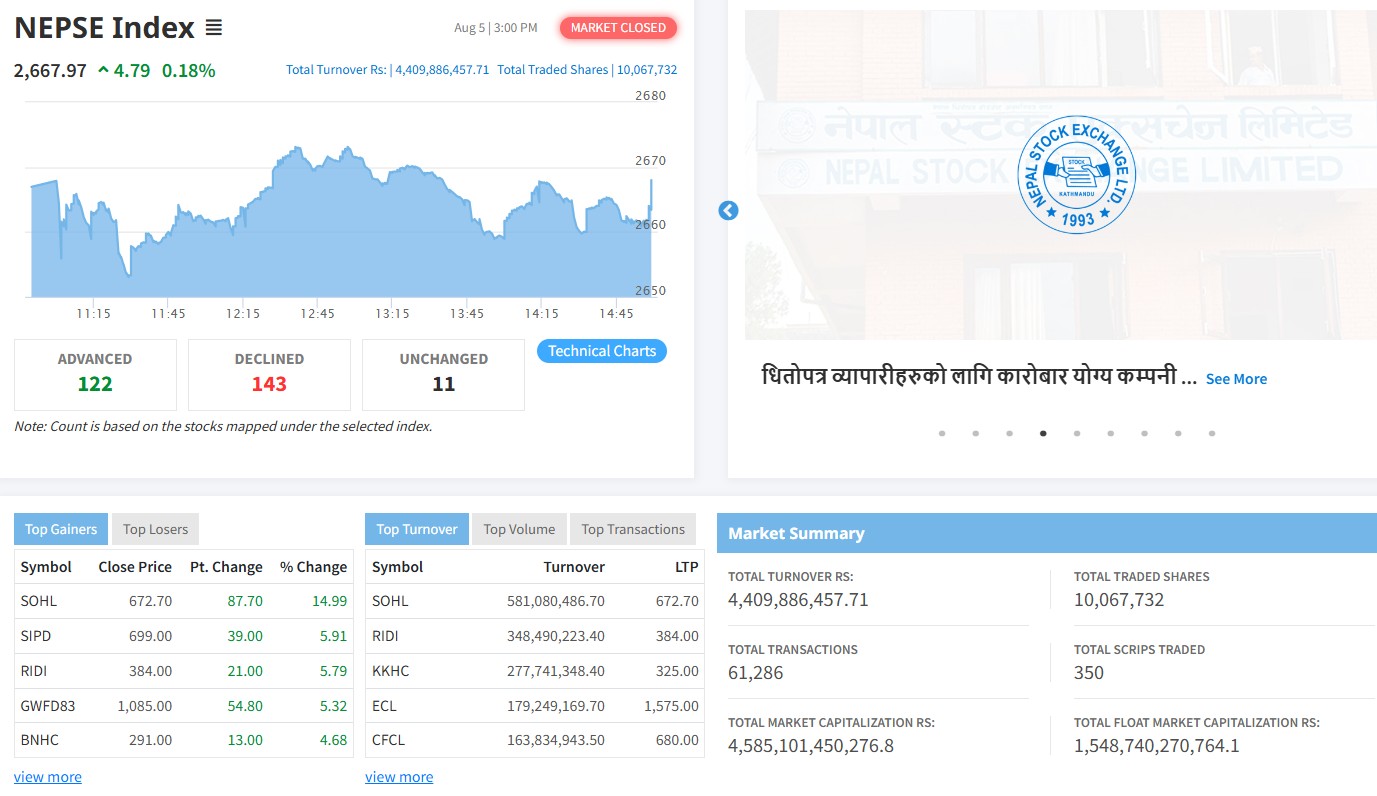Image resolution: width=1377 pixels, height=796 pixels.
Task: Switch to Top Losers tab
Action: [x=155, y=529]
